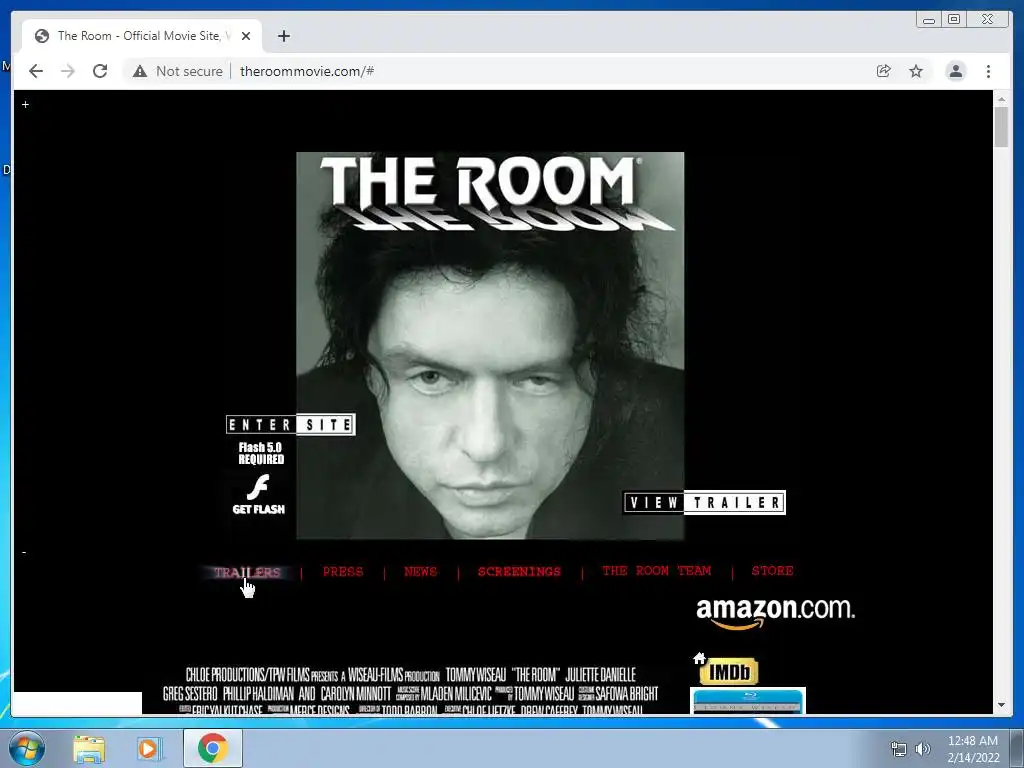Open the network tray icon
1024x768 pixels.
899,749
